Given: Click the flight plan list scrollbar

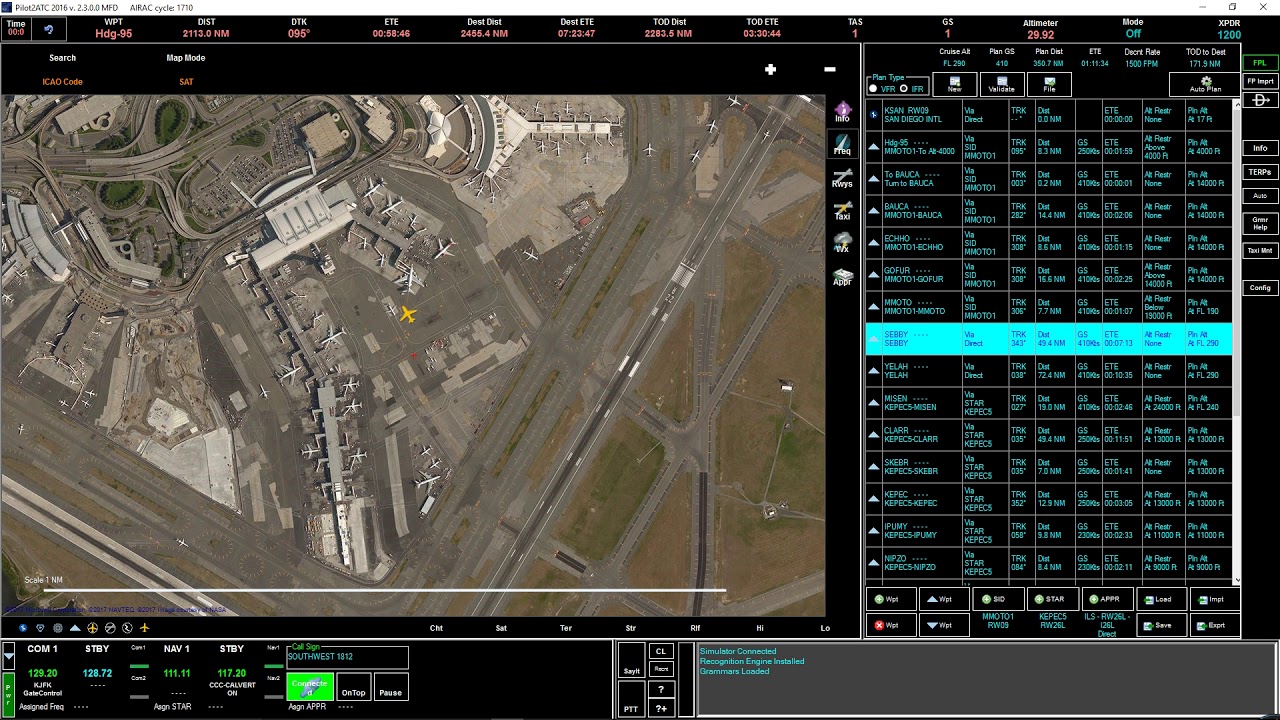Looking at the screenshot, I should (x=1237, y=340).
